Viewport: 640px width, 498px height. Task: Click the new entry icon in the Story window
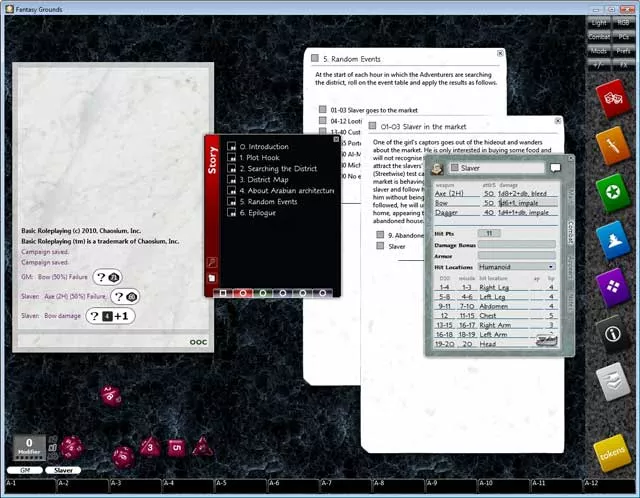click(212, 278)
